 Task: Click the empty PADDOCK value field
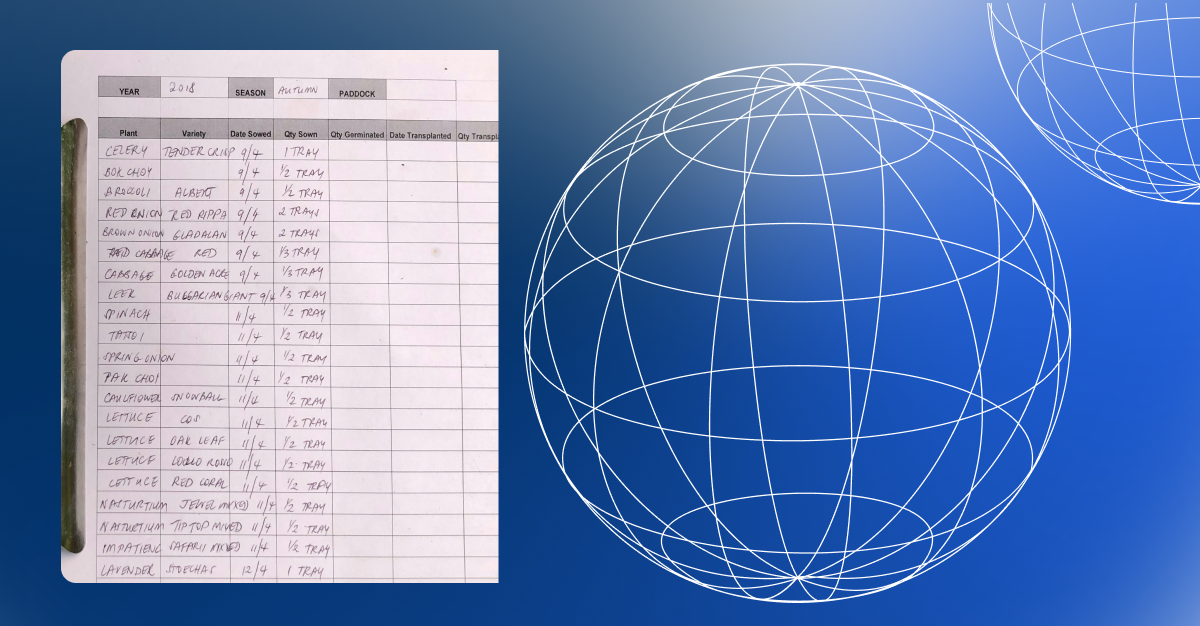pos(421,90)
